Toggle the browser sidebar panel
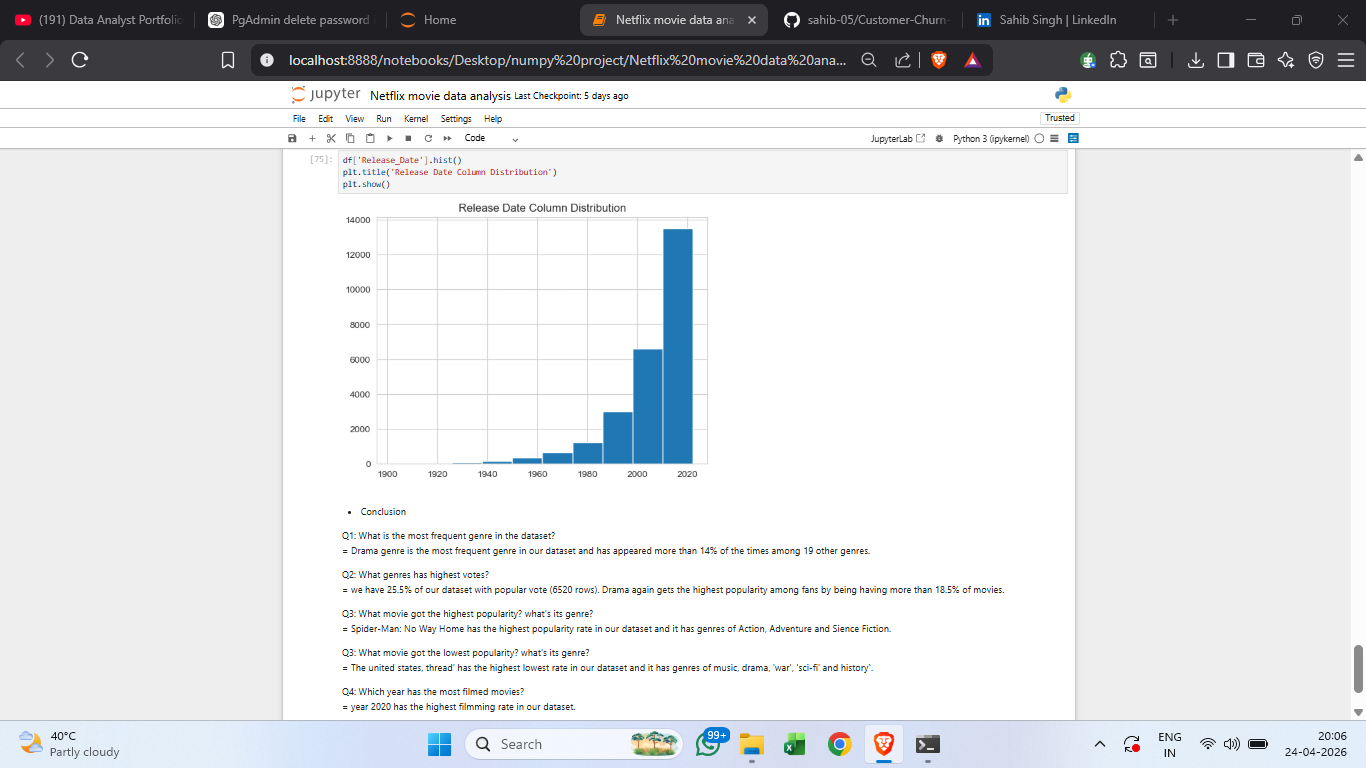1366x768 pixels. [1226, 61]
